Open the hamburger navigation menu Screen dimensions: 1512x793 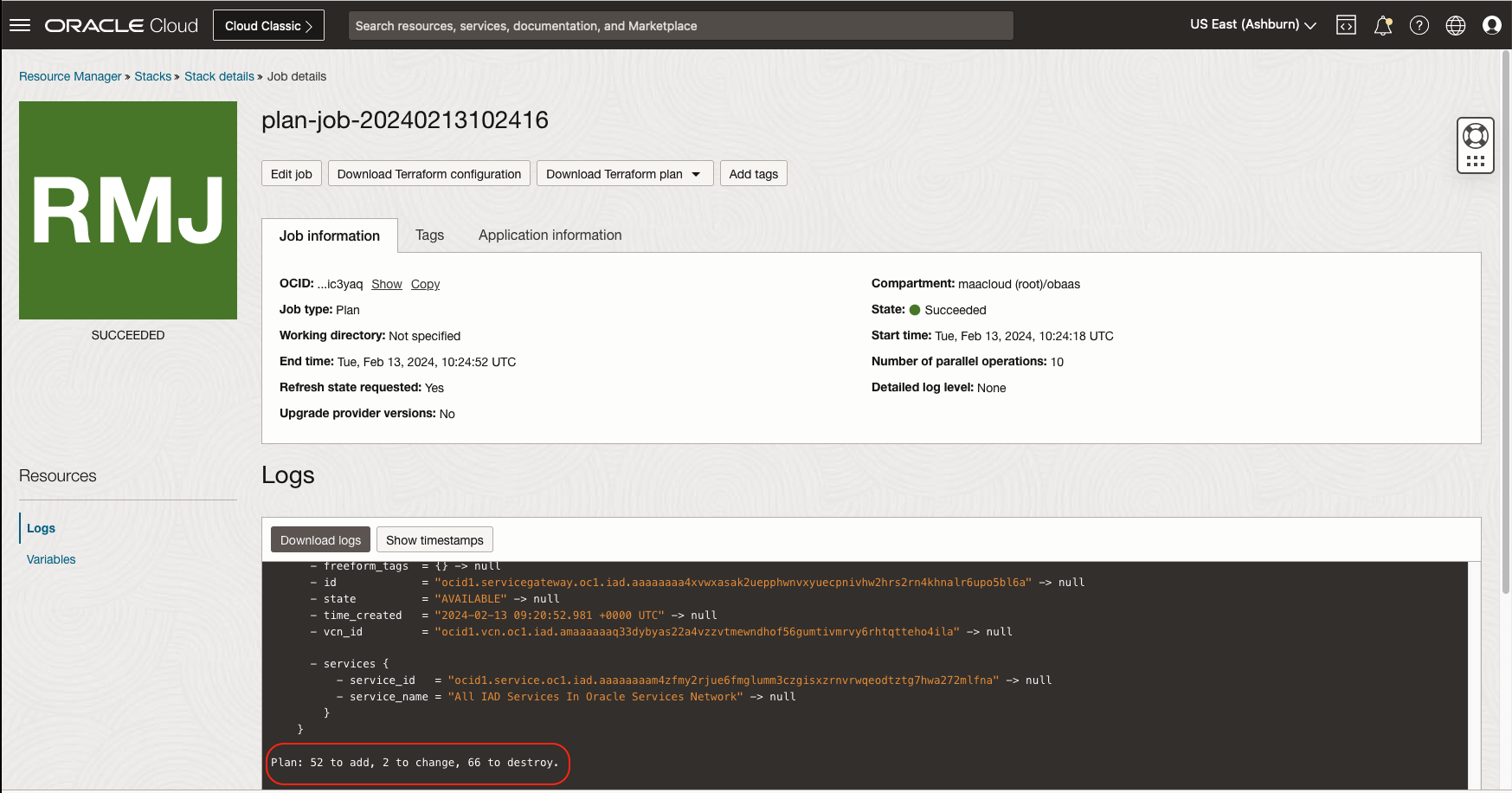20,25
